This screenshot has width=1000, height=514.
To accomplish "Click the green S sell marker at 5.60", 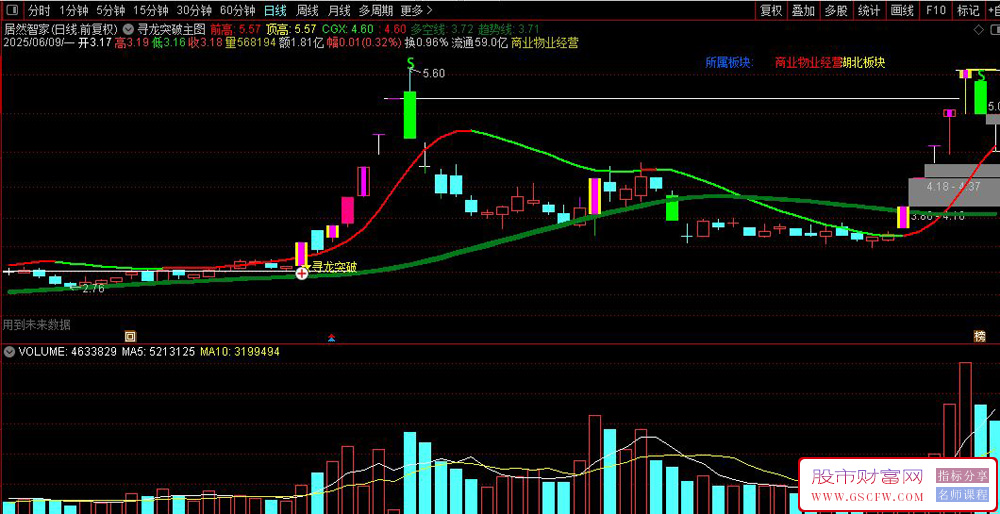I will 411,62.
